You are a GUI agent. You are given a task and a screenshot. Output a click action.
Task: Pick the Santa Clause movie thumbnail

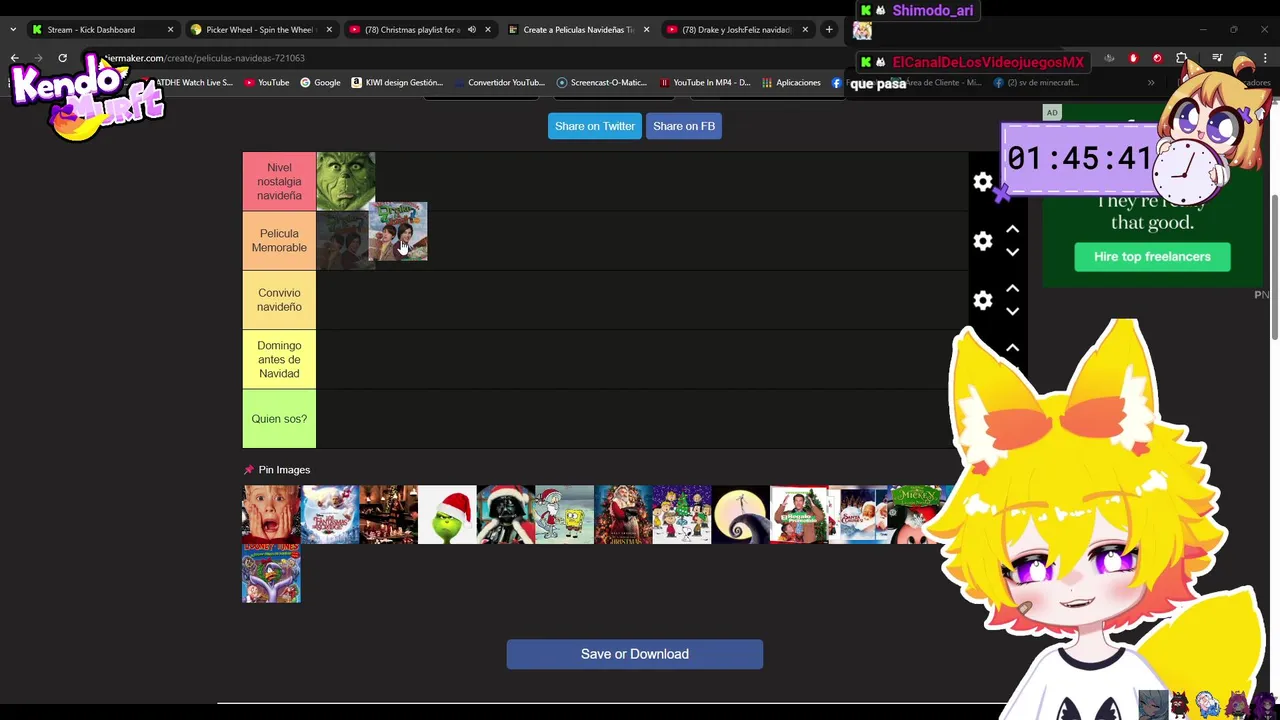(x=858, y=515)
